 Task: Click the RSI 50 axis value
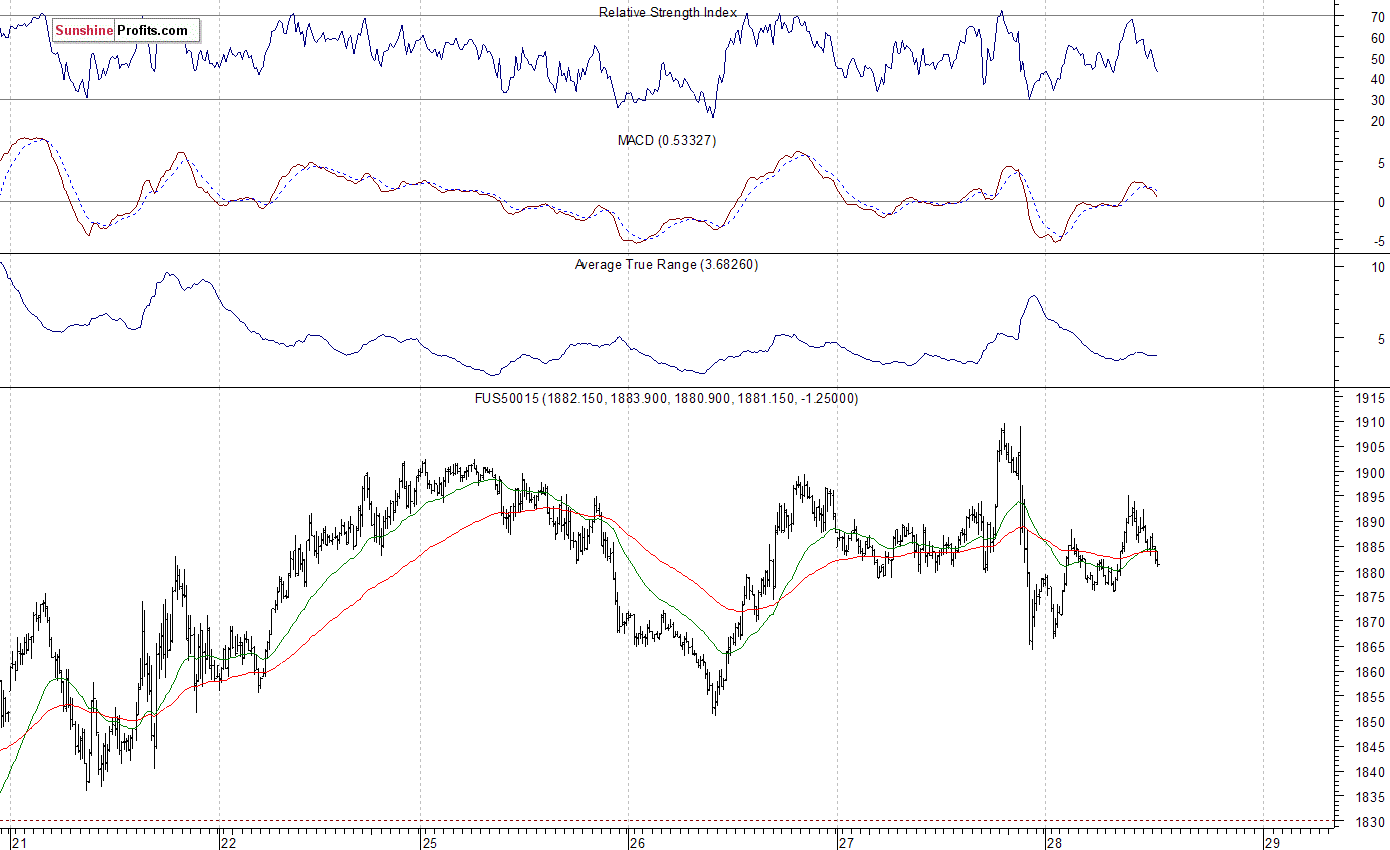[1379, 59]
